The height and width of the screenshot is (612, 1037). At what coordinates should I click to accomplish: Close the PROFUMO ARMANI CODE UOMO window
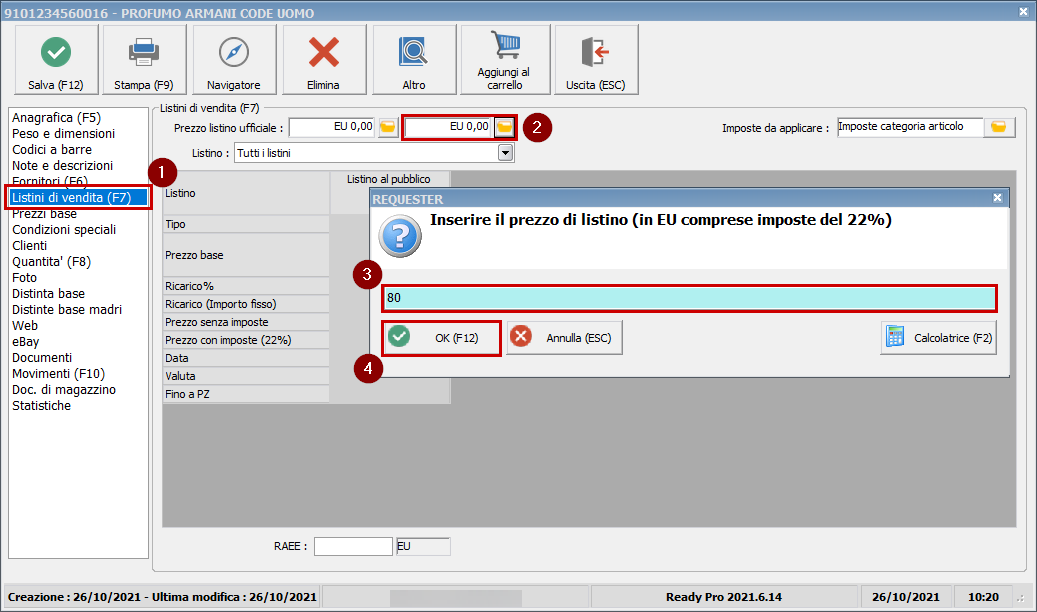point(1022,12)
